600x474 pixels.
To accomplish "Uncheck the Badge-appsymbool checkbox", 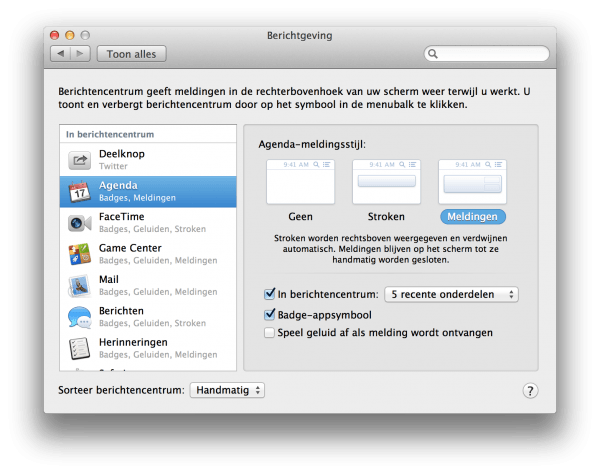I will click(x=269, y=314).
